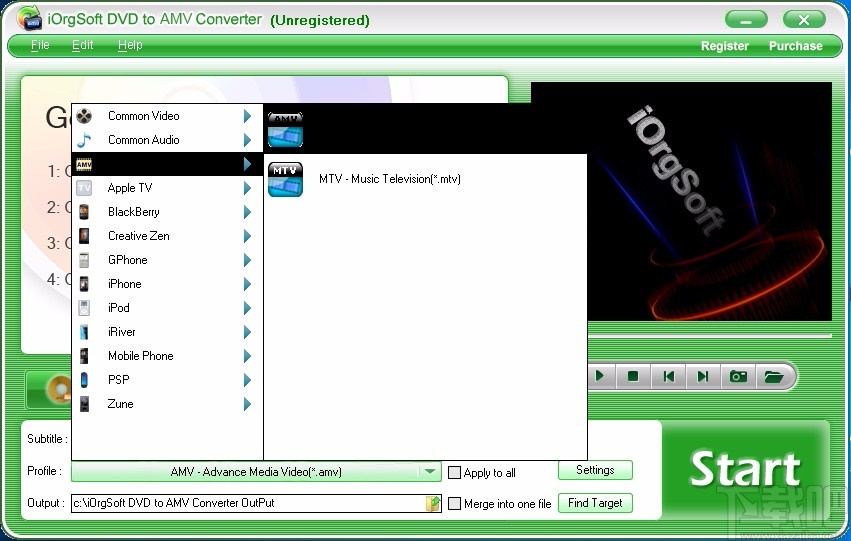Enable the Apply to all checkbox
Viewport: 851px width, 541px height.
coord(454,473)
